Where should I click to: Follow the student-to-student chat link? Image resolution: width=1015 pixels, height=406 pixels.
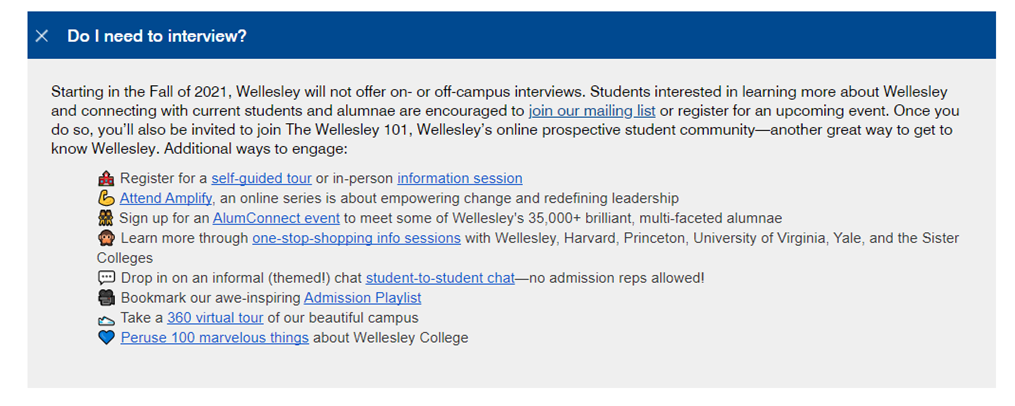440,278
